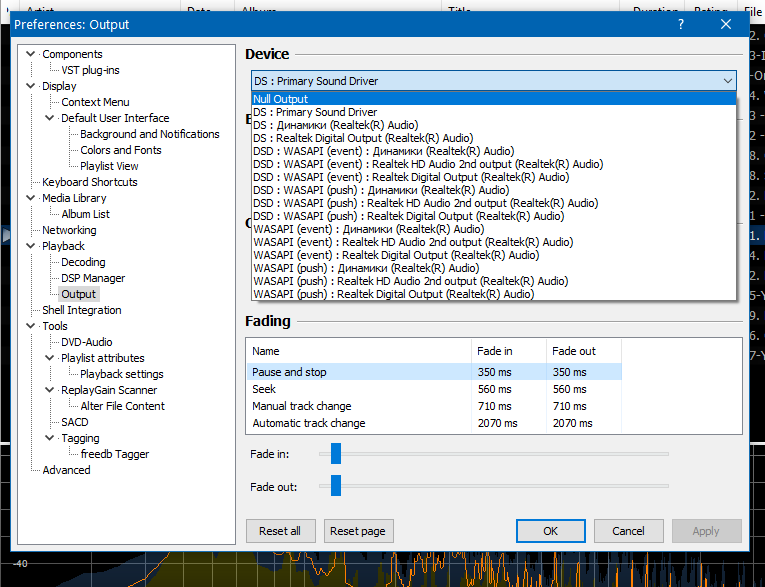
Task: Collapse the Tagging tree node
Action: point(50,438)
